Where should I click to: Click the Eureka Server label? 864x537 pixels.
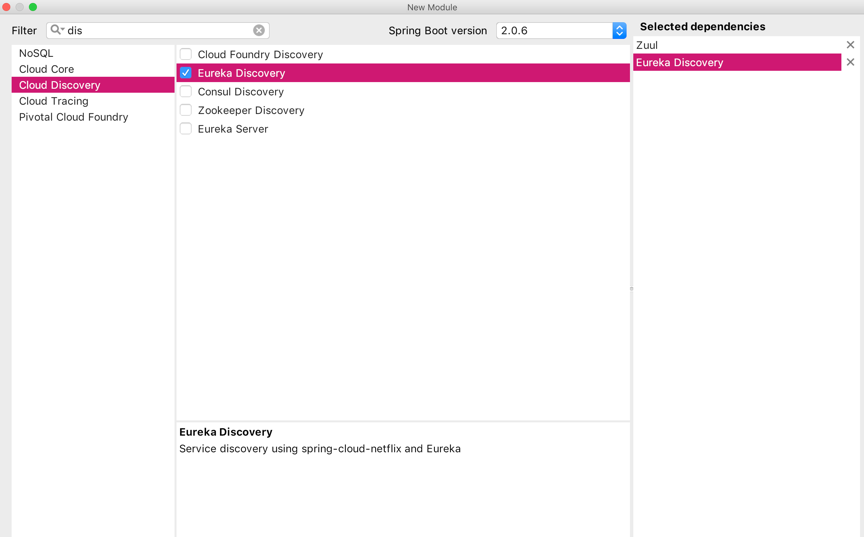coord(233,129)
